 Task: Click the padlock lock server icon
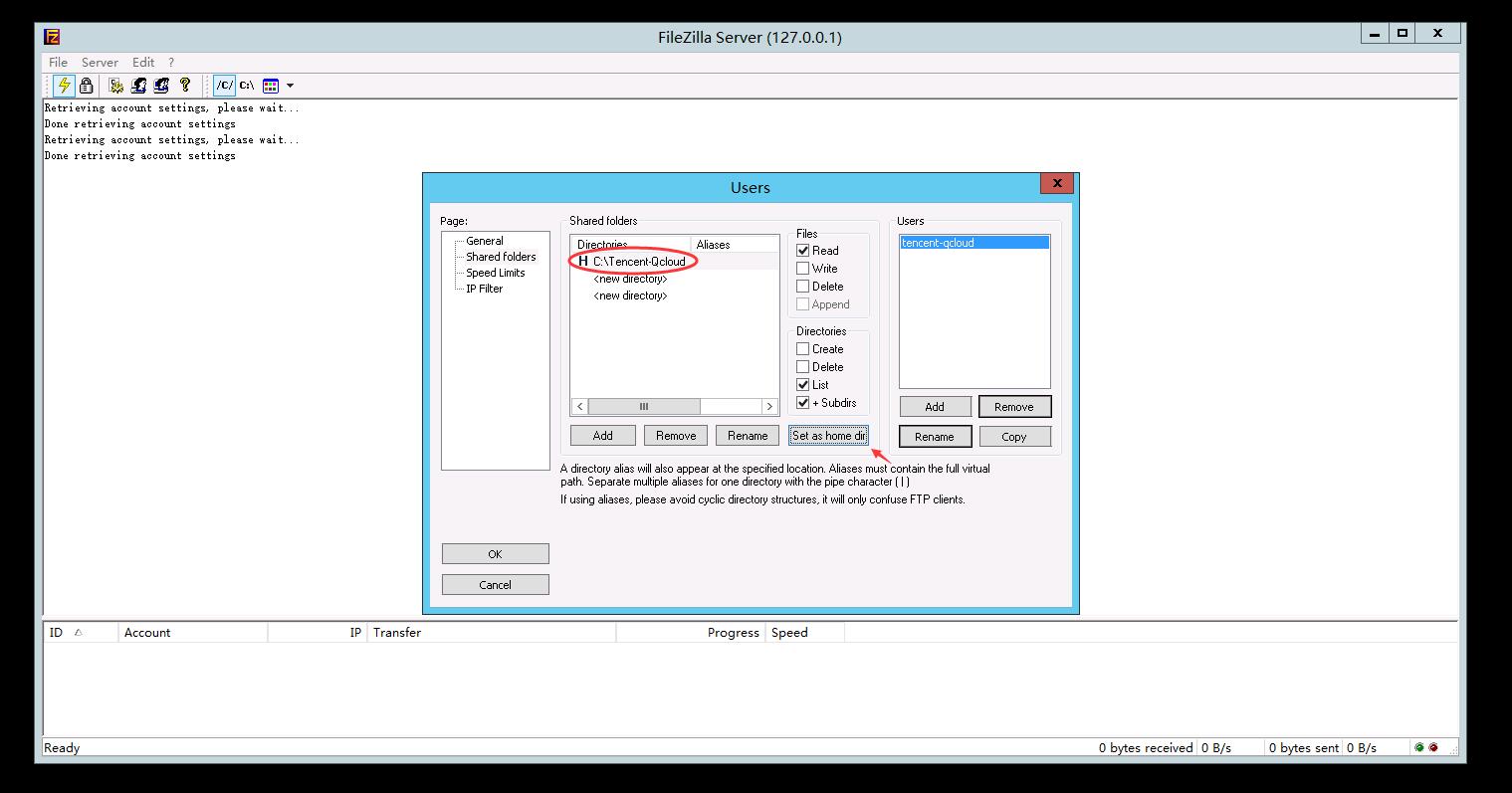86,86
